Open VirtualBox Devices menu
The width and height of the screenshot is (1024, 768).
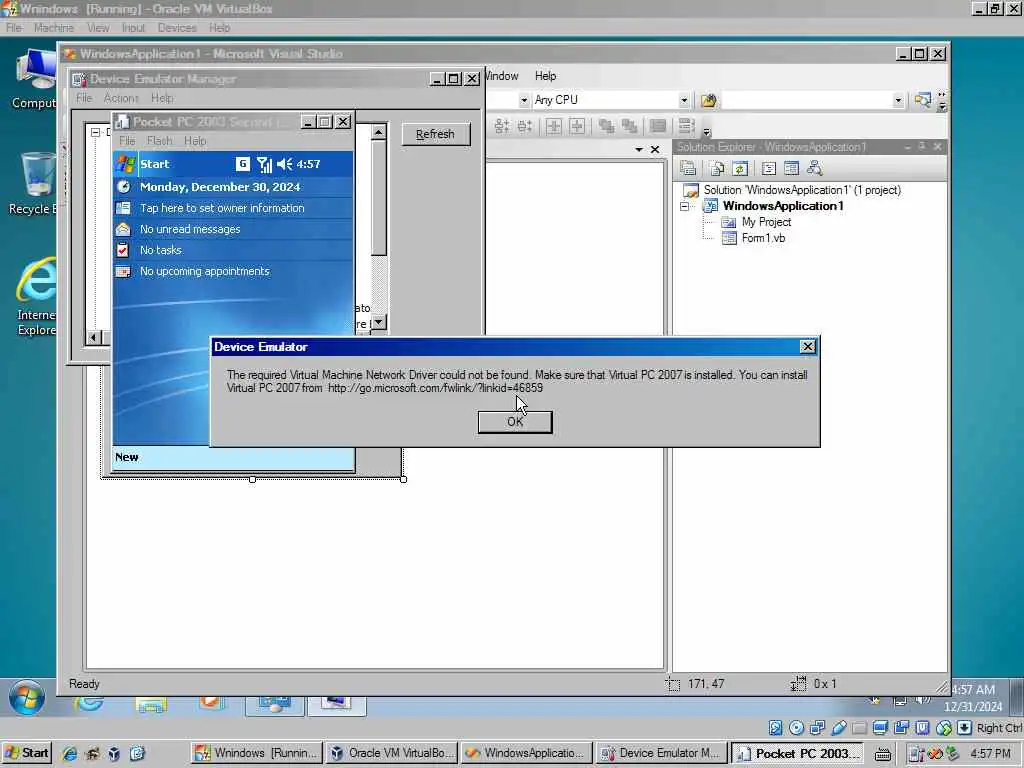[177, 28]
